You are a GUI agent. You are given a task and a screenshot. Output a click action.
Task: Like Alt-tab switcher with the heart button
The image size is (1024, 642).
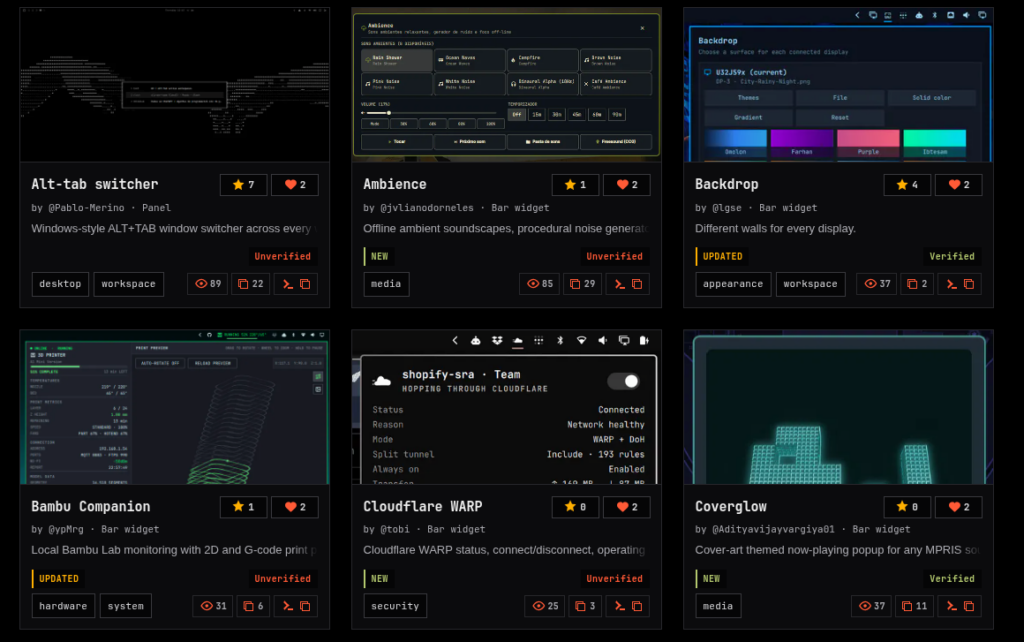(x=295, y=185)
